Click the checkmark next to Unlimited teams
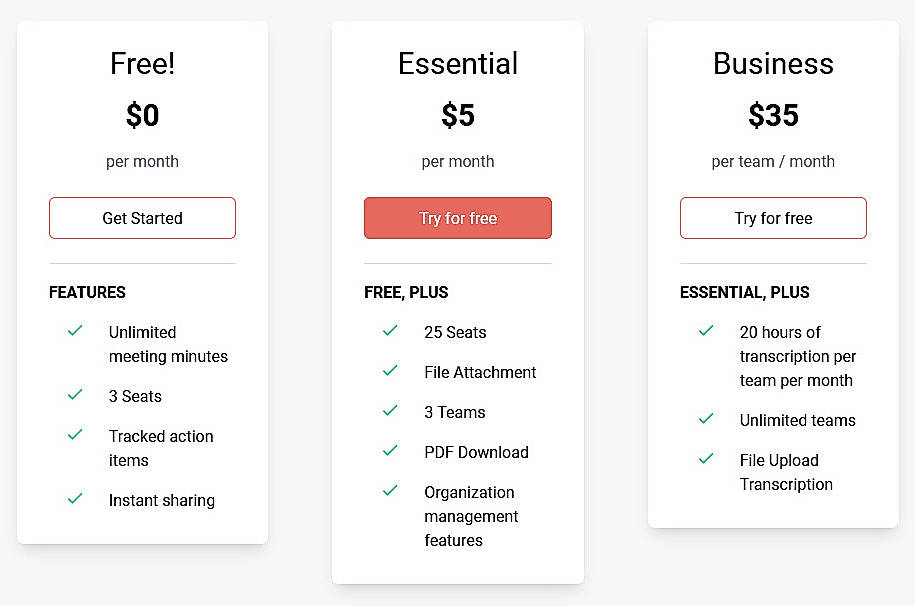 coord(706,420)
